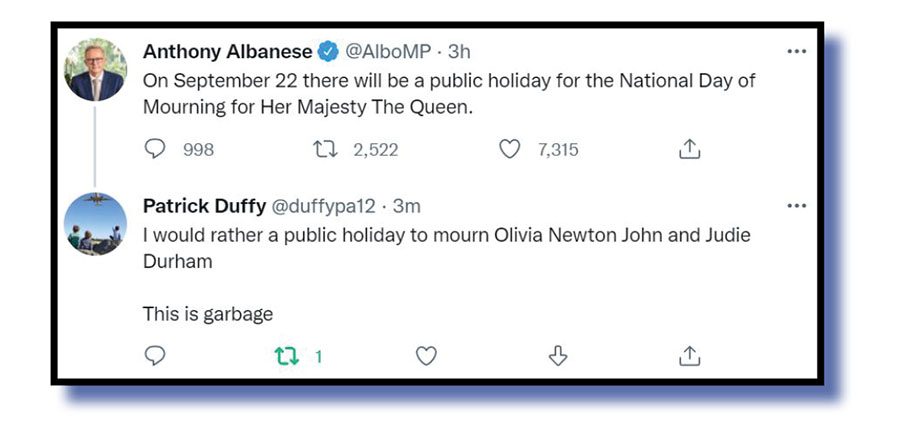Like Patrick Duffy's reply

point(426,356)
